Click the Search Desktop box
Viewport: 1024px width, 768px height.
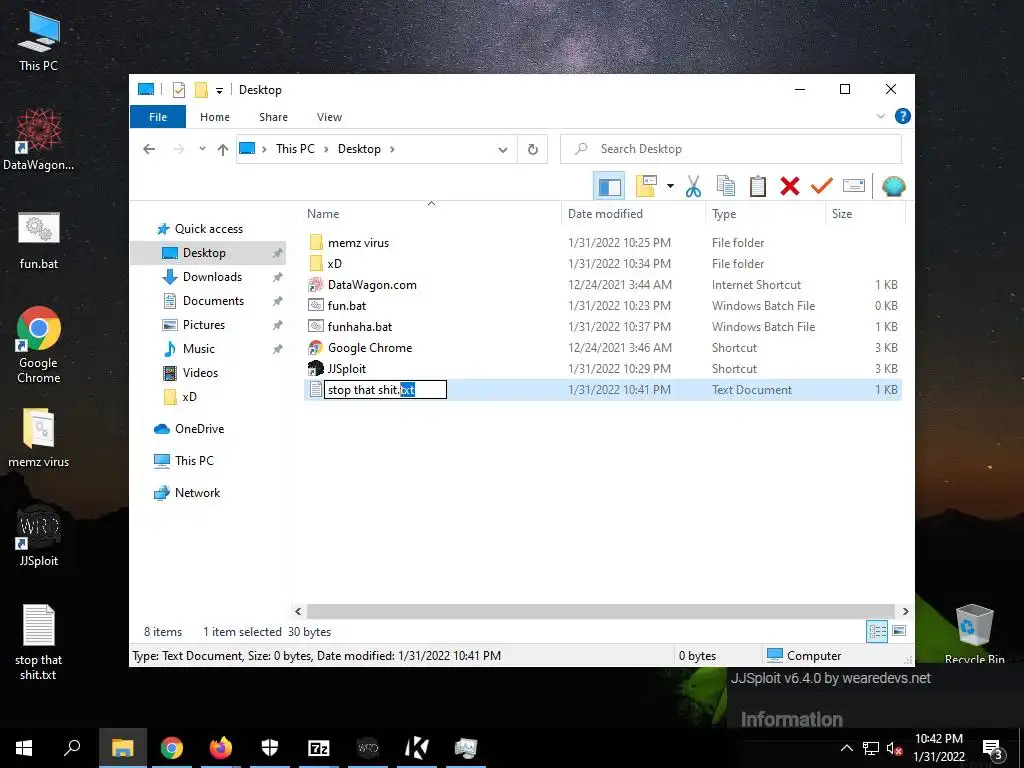[x=731, y=149]
